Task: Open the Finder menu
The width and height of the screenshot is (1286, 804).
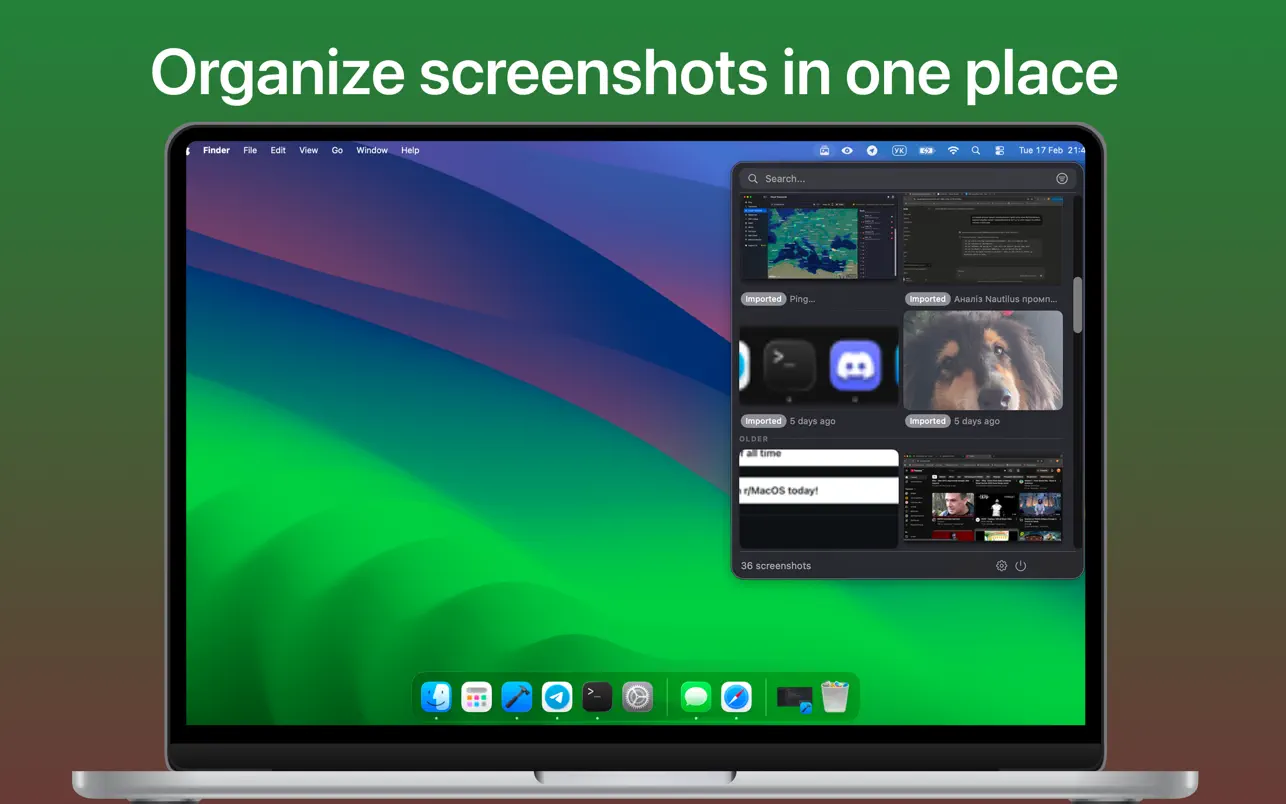Action: click(x=216, y=151)
